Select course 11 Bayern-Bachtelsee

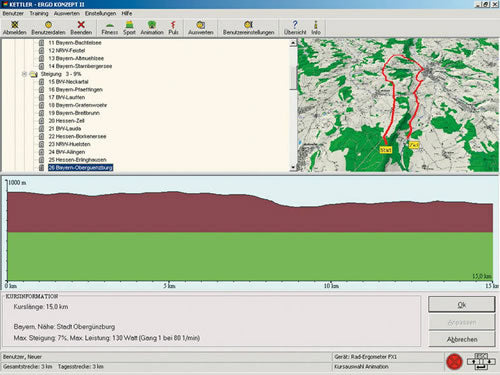(75, 43)
